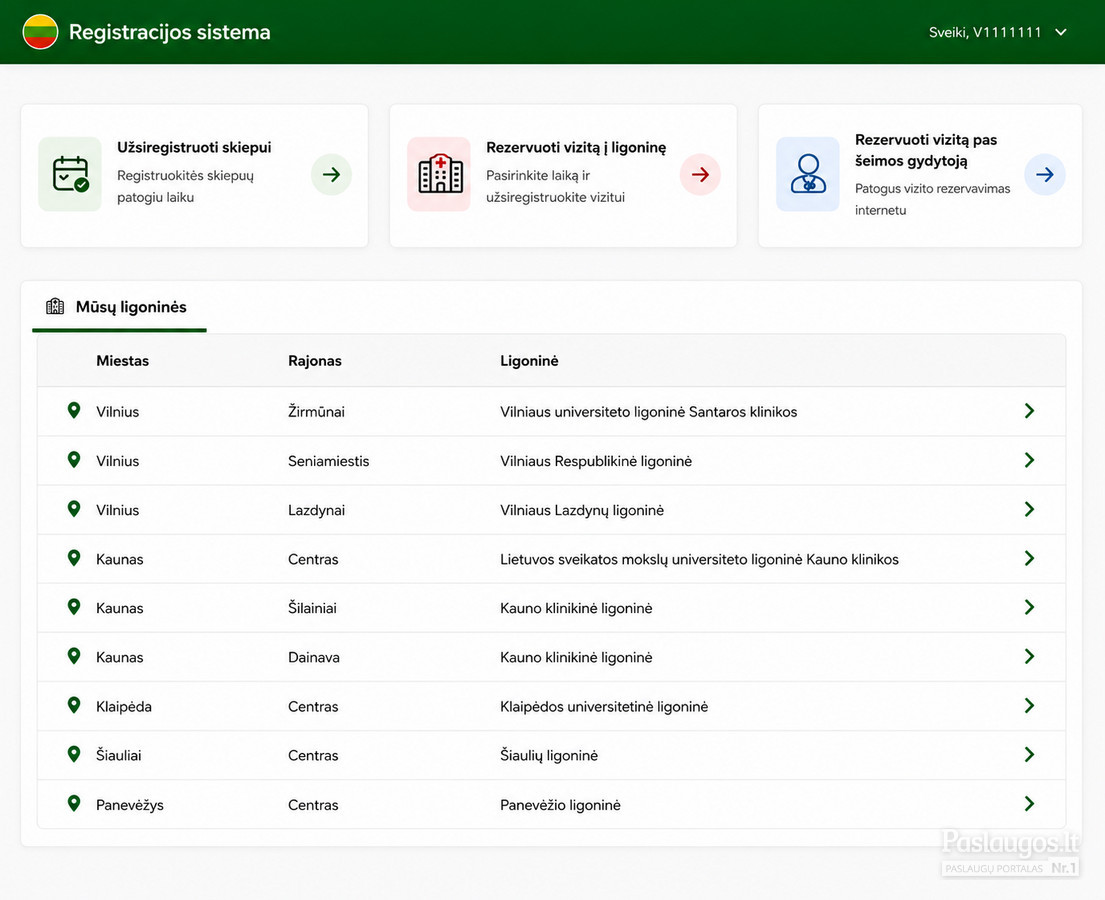Click the vaccine calendar icon

tap(70, 174)
